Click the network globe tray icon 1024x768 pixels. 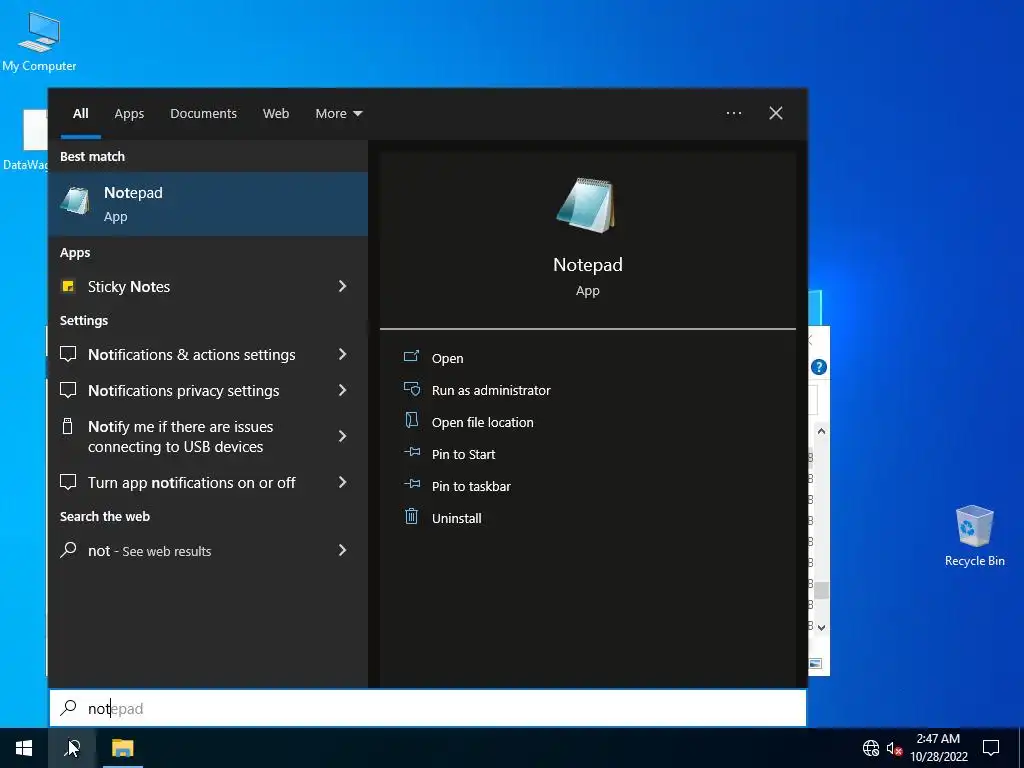[871, 748]
